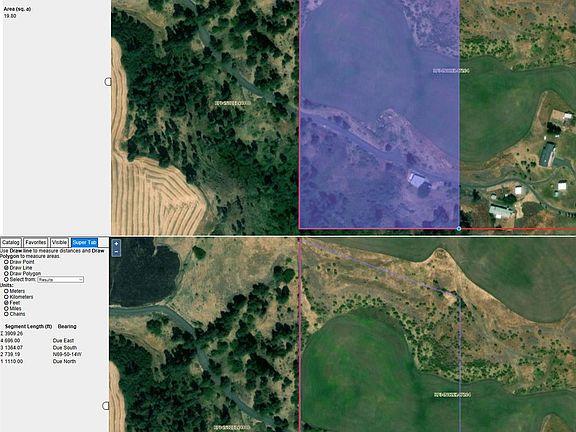Select the Draw Line option
Screen dimensions: 576x432
[6, 268]
